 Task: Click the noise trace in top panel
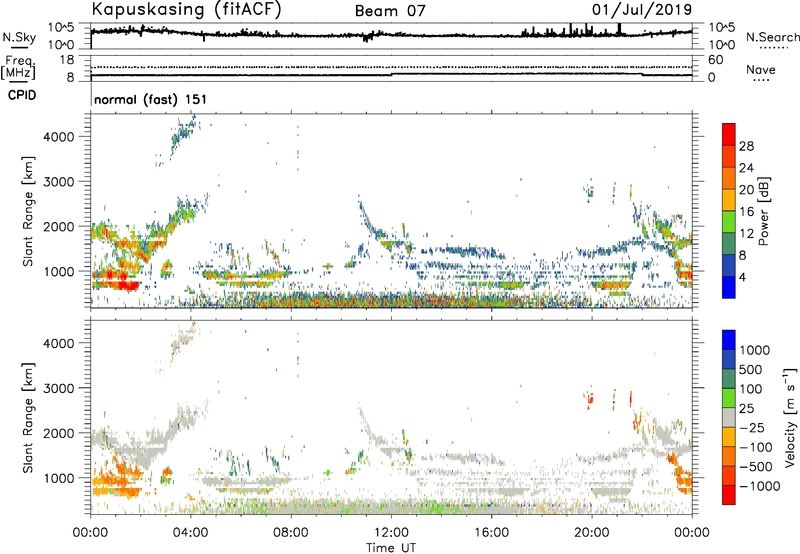click(391, 35)
